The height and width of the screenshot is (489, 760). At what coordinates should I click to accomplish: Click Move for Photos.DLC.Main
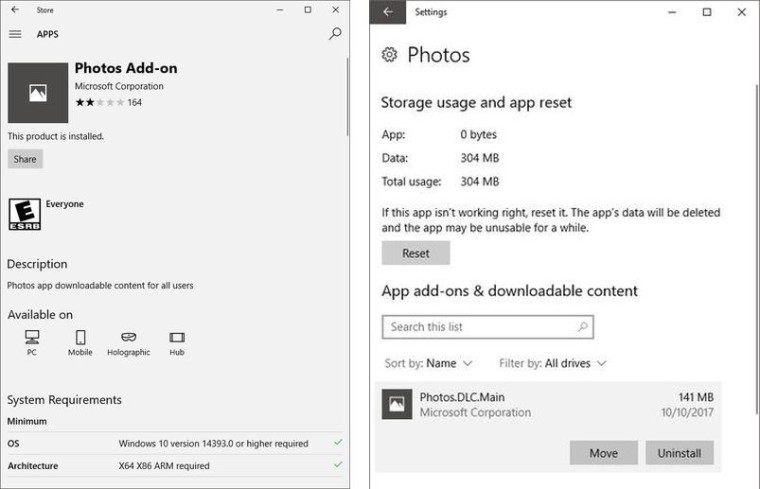coord(603,453)
